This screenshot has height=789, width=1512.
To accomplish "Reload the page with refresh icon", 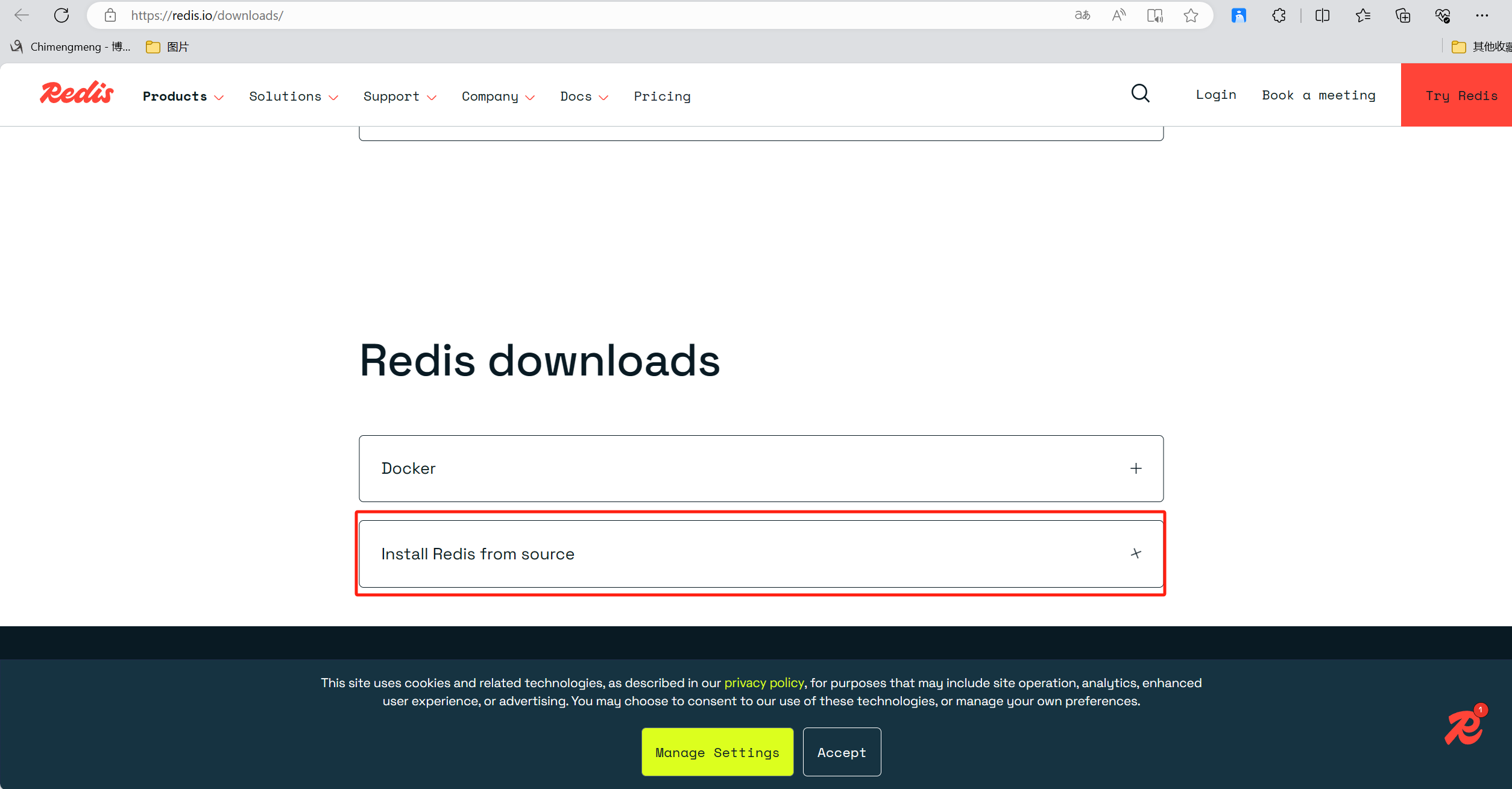I will pos(61,15).
